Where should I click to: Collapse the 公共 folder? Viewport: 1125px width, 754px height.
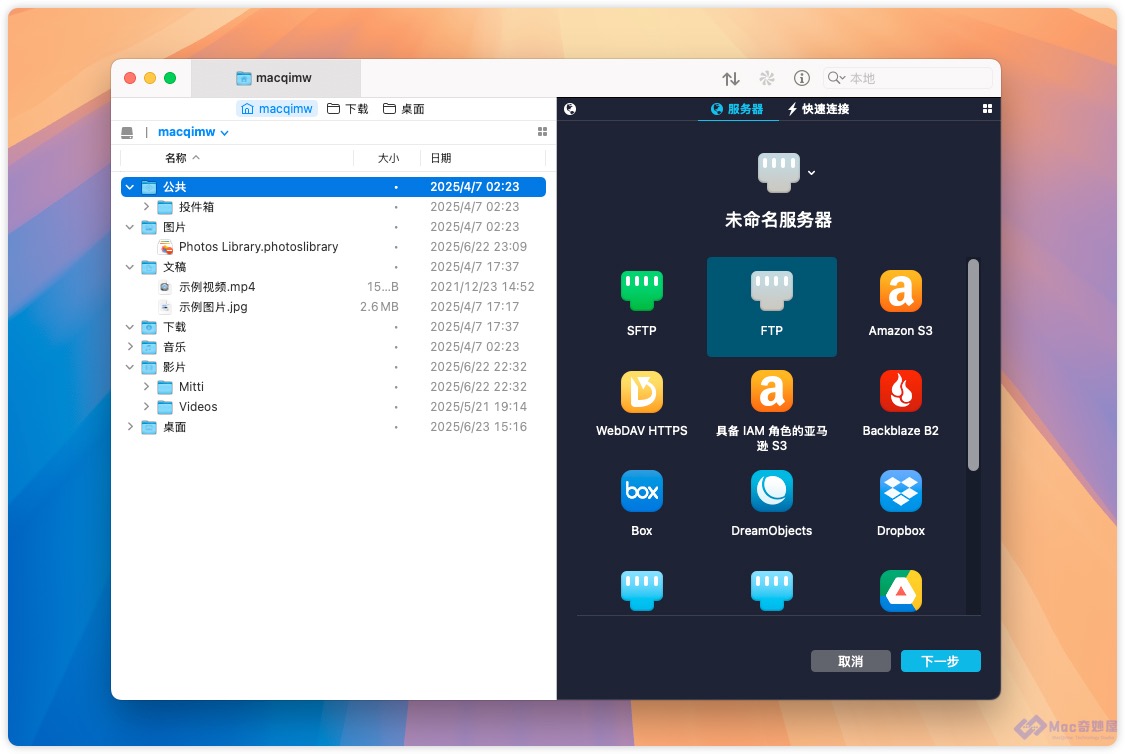(x=130, y=187)
